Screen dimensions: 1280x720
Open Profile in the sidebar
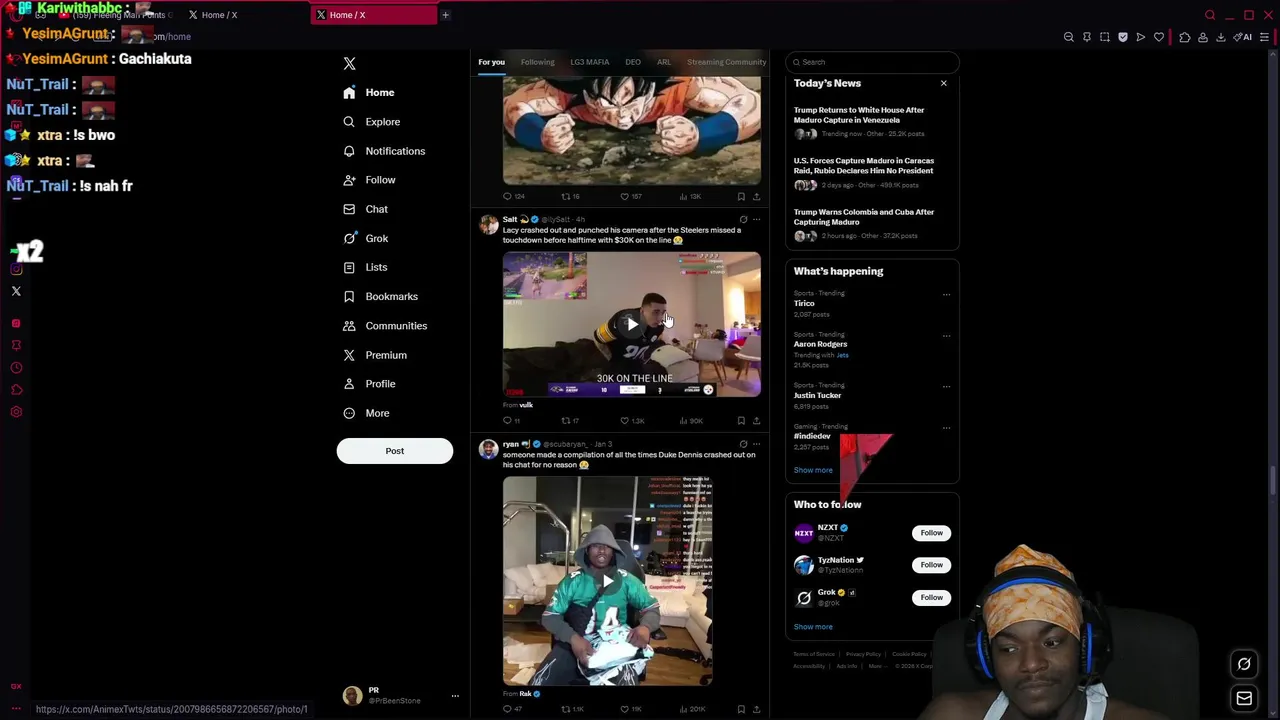point(369,384)
